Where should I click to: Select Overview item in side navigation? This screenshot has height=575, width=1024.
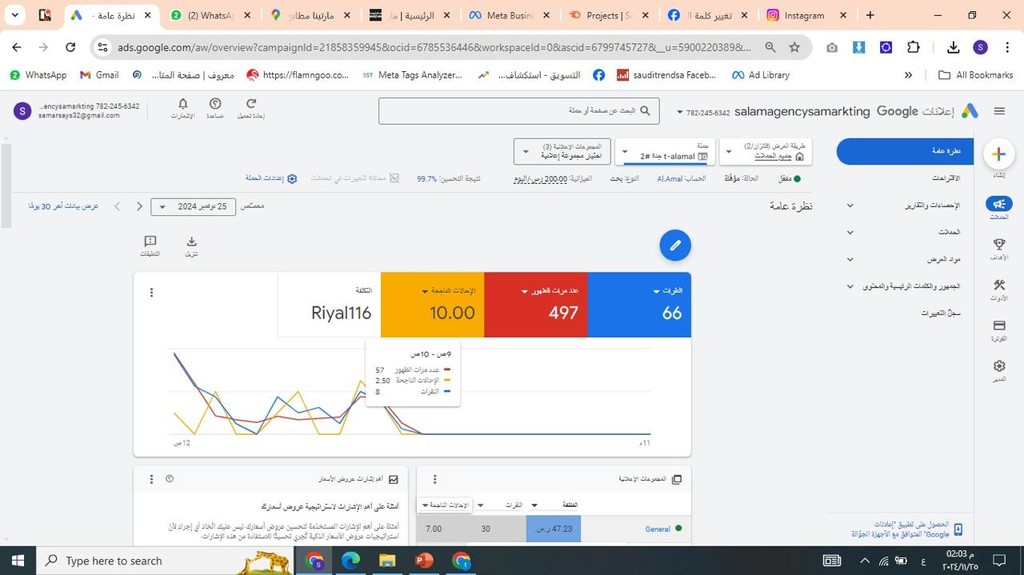click(905, 152)
